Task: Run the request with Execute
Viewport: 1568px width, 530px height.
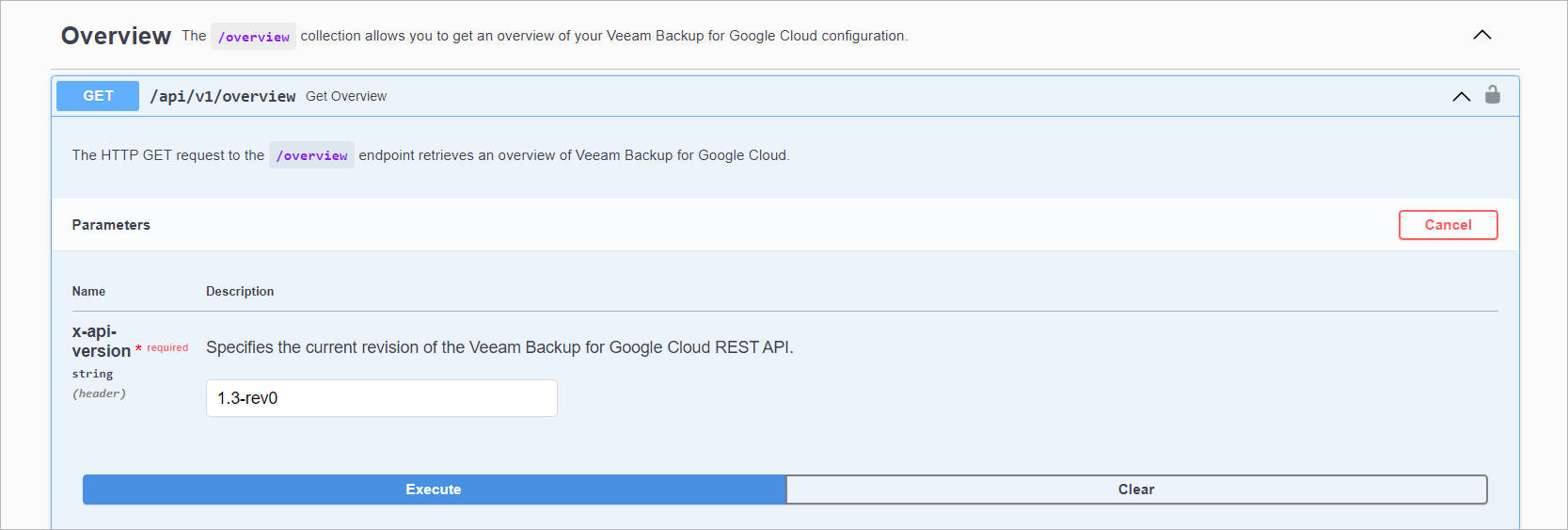Action: point(434,490)
